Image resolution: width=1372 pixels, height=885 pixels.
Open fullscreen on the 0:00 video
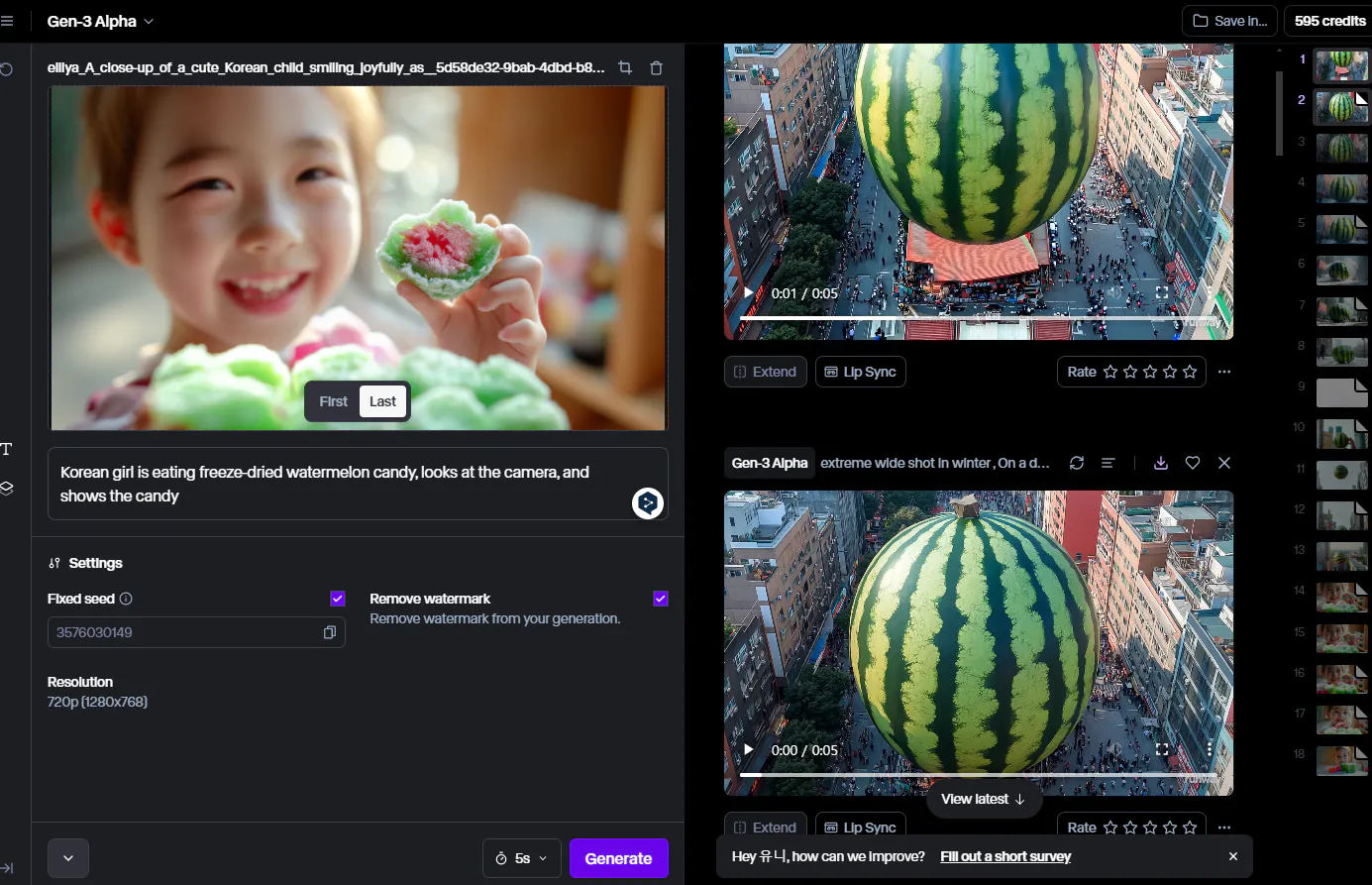coord(1162,750)
